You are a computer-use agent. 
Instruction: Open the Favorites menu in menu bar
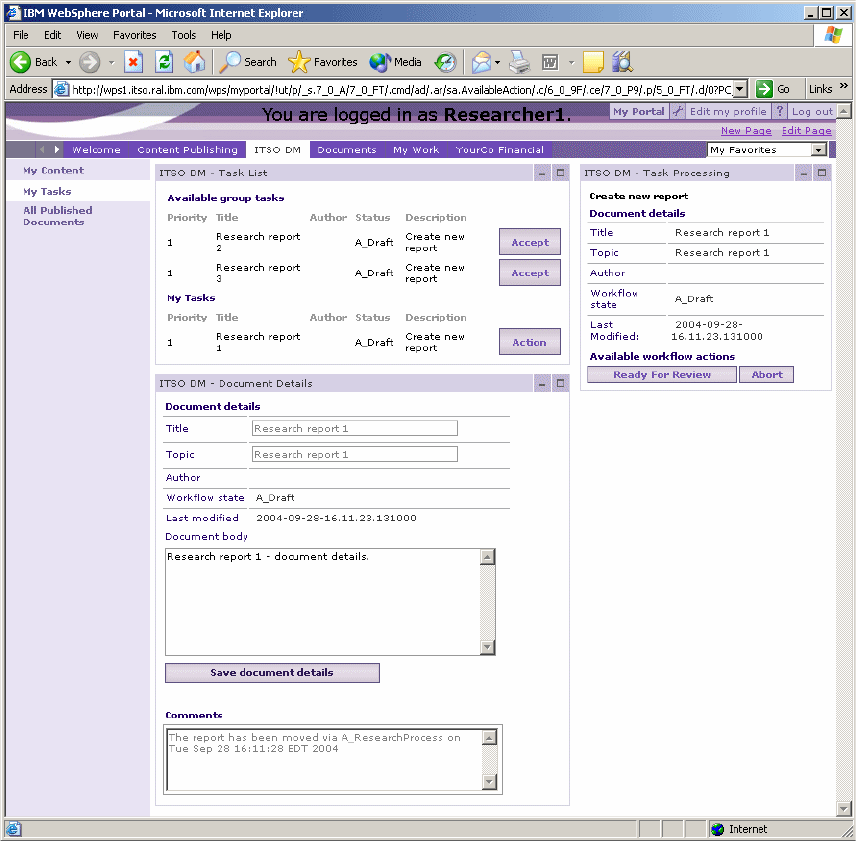click(x=134, y=35)
